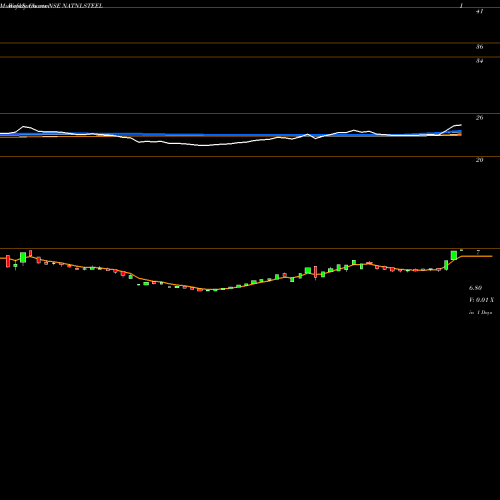Click the large green candle near chart start

[x=23, y=257]
